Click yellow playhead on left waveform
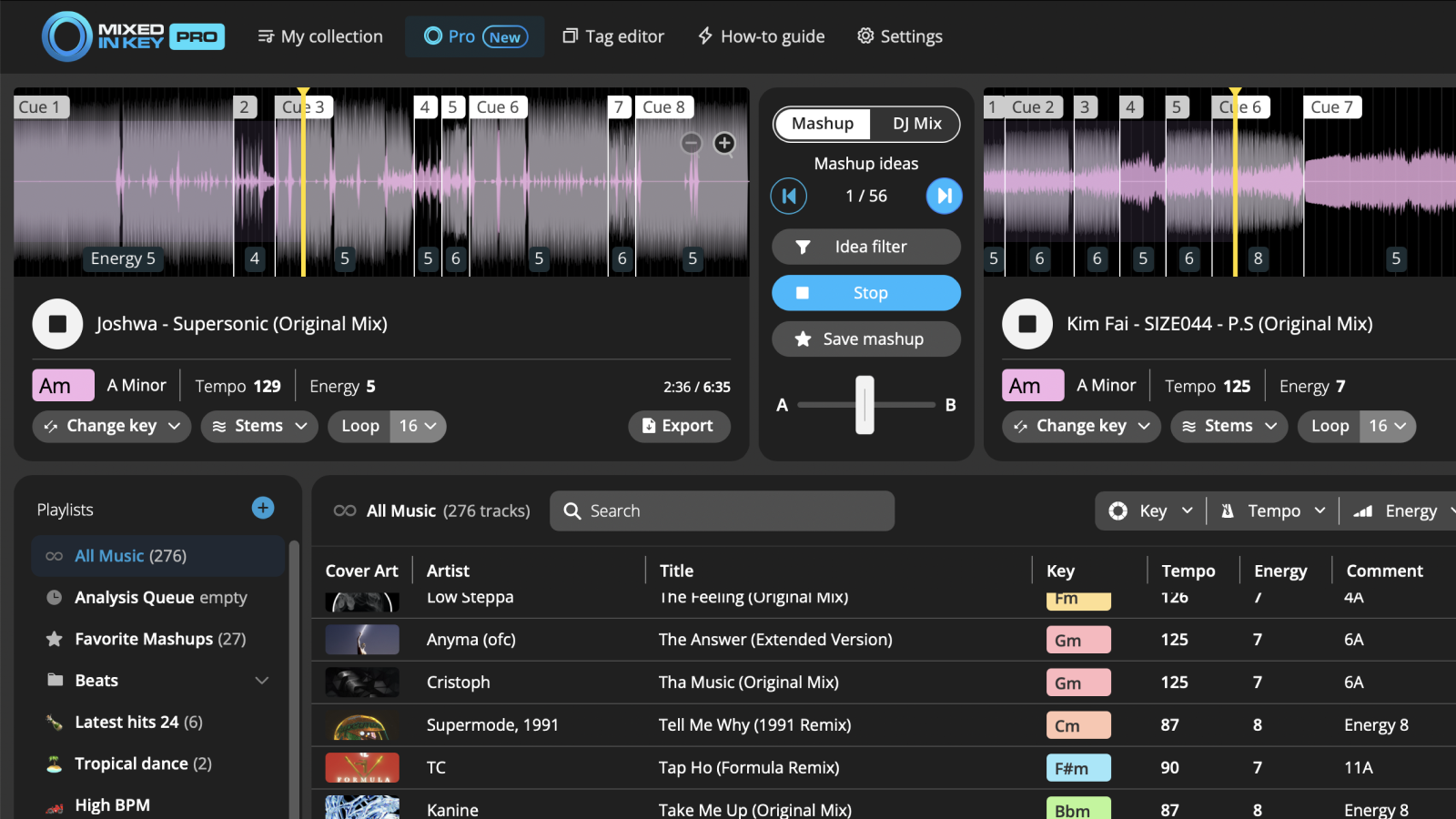The width and height of the screenshot is (1456, 819). point(303,182)
